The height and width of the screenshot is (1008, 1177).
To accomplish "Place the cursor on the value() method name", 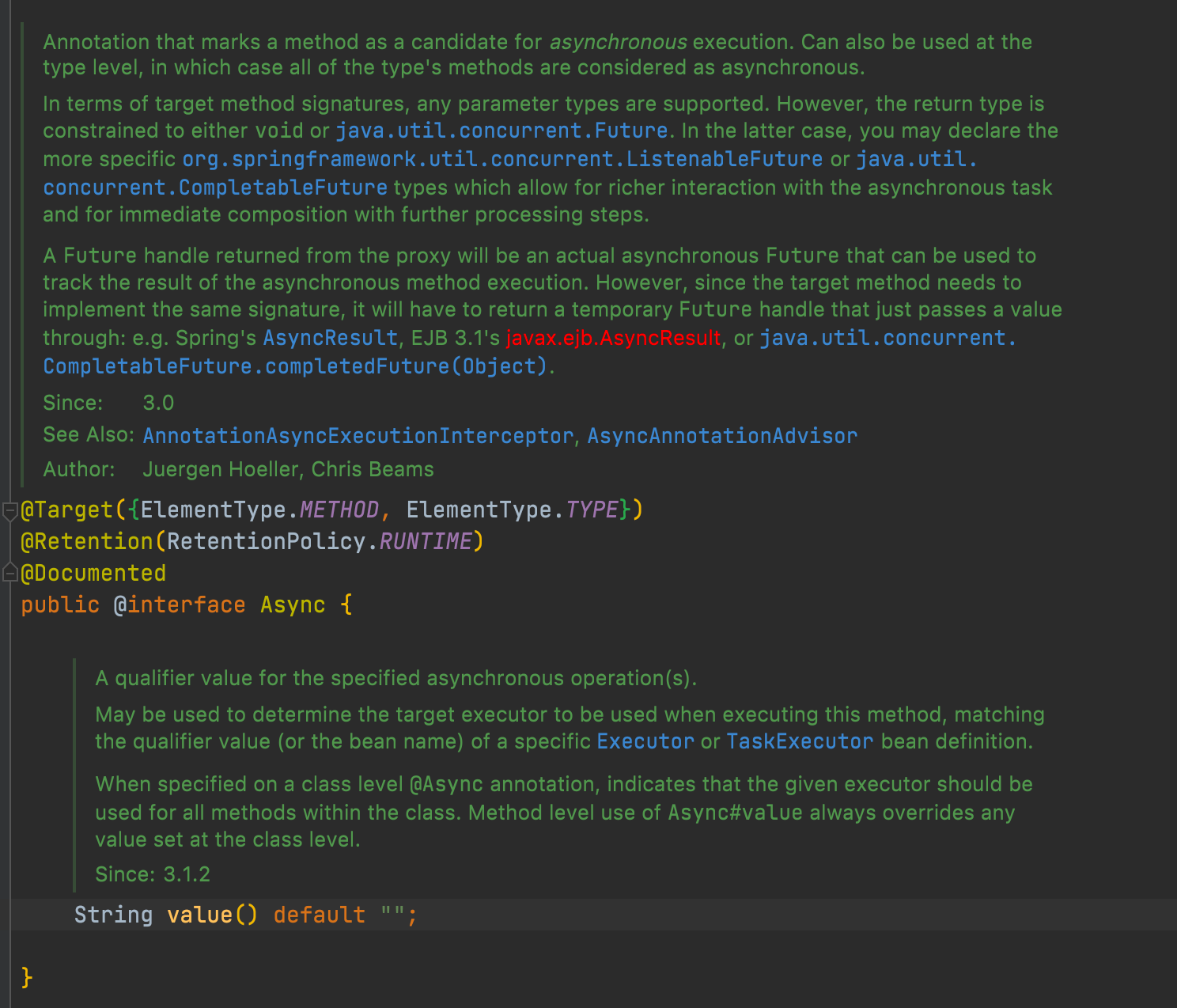I will tap(199, 915).
